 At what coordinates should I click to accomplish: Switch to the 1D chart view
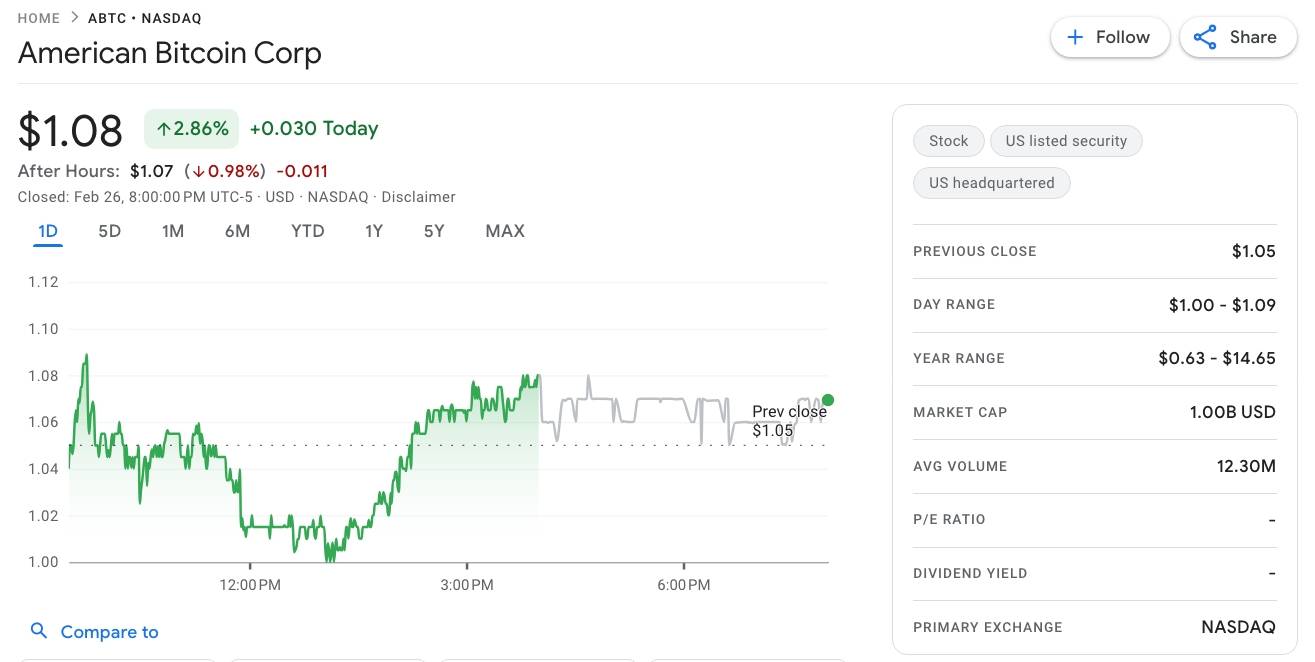47,230
